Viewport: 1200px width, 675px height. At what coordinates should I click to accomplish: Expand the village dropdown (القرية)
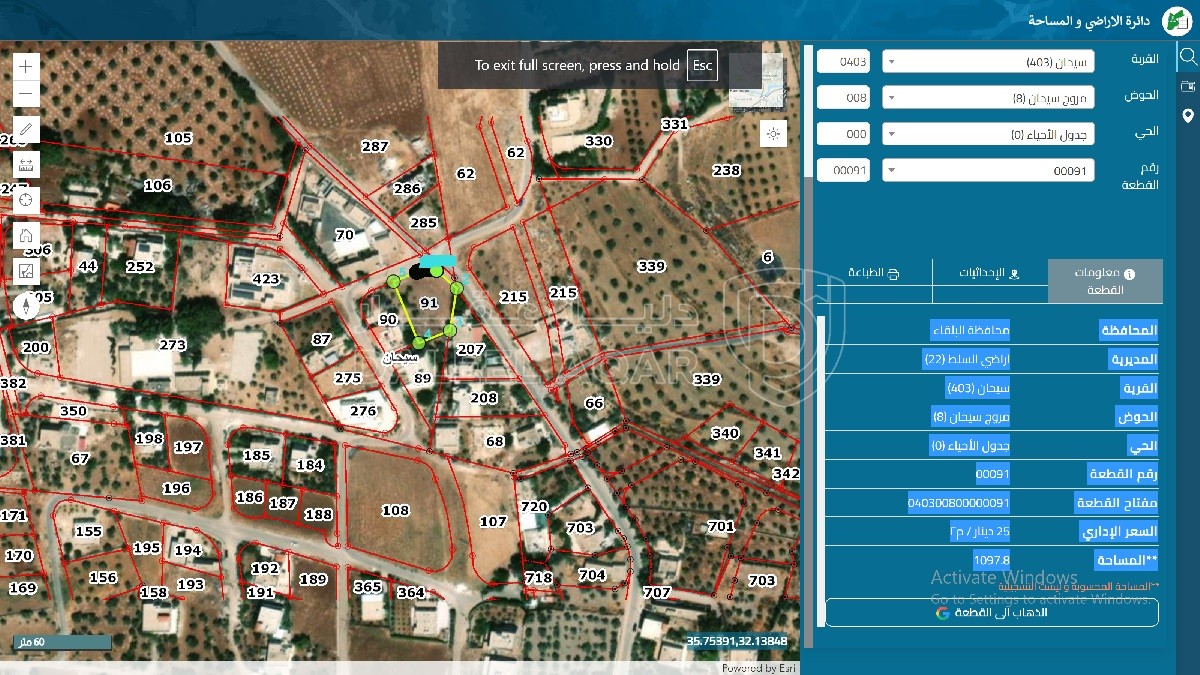[988, 62]
